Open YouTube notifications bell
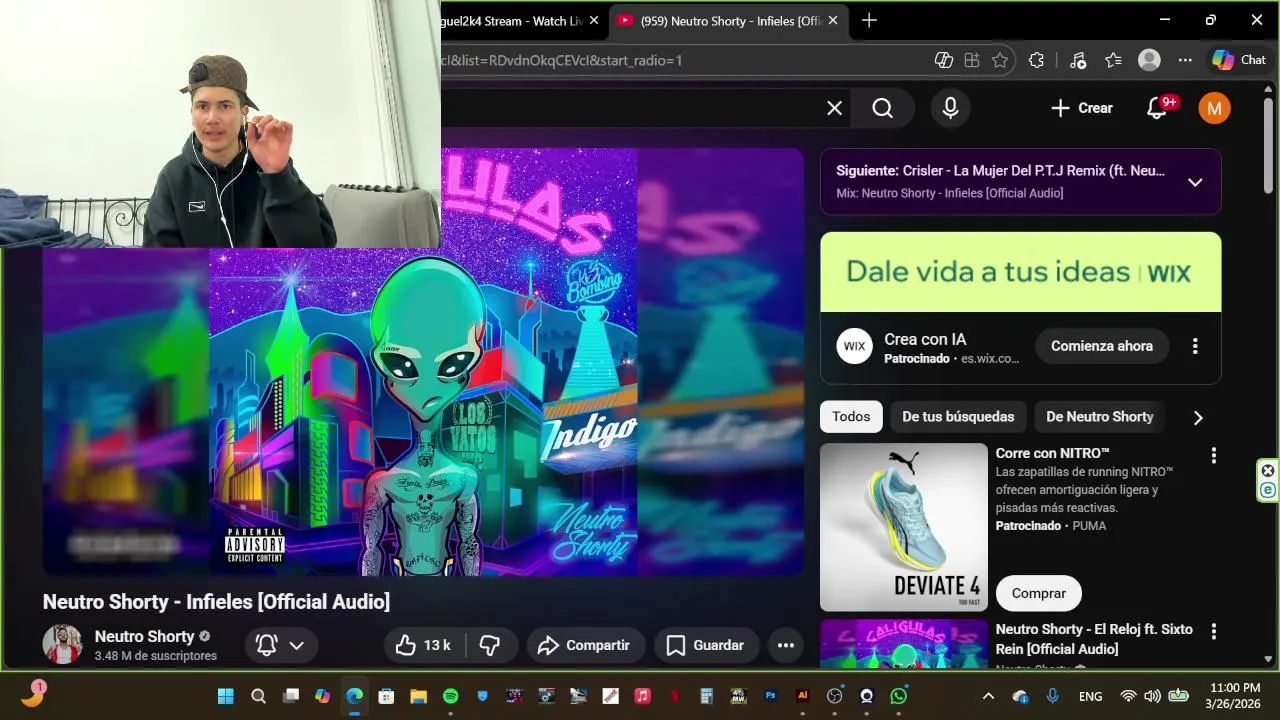Viewport: 1280px width, 720px height. 1157,108
